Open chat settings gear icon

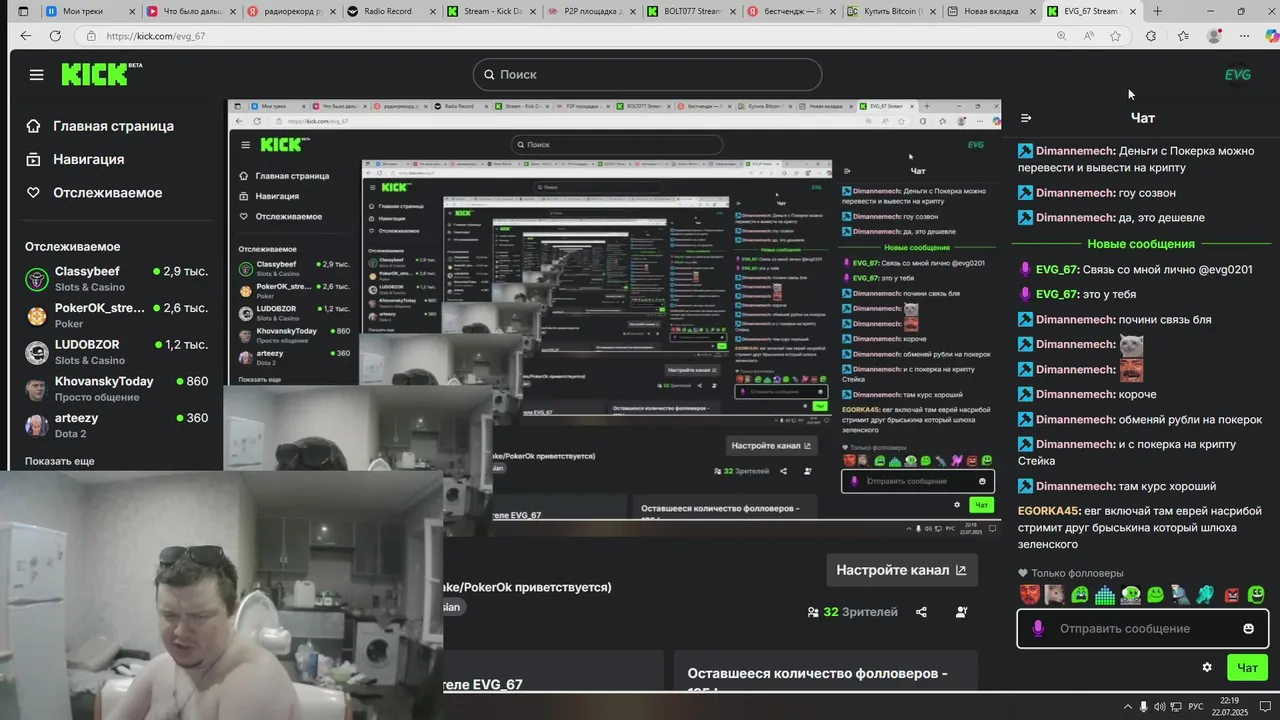tap(1207, 667)
